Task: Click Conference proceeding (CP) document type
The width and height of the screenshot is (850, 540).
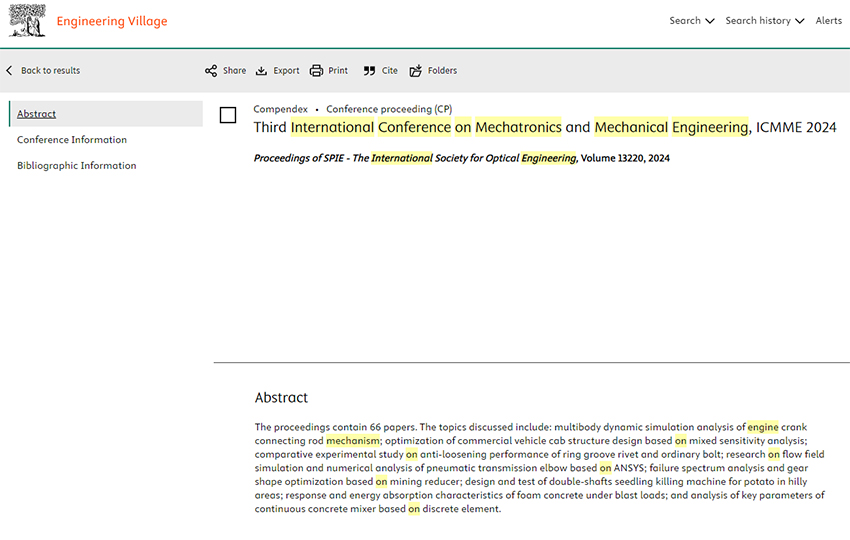Action: coord(389,109)
